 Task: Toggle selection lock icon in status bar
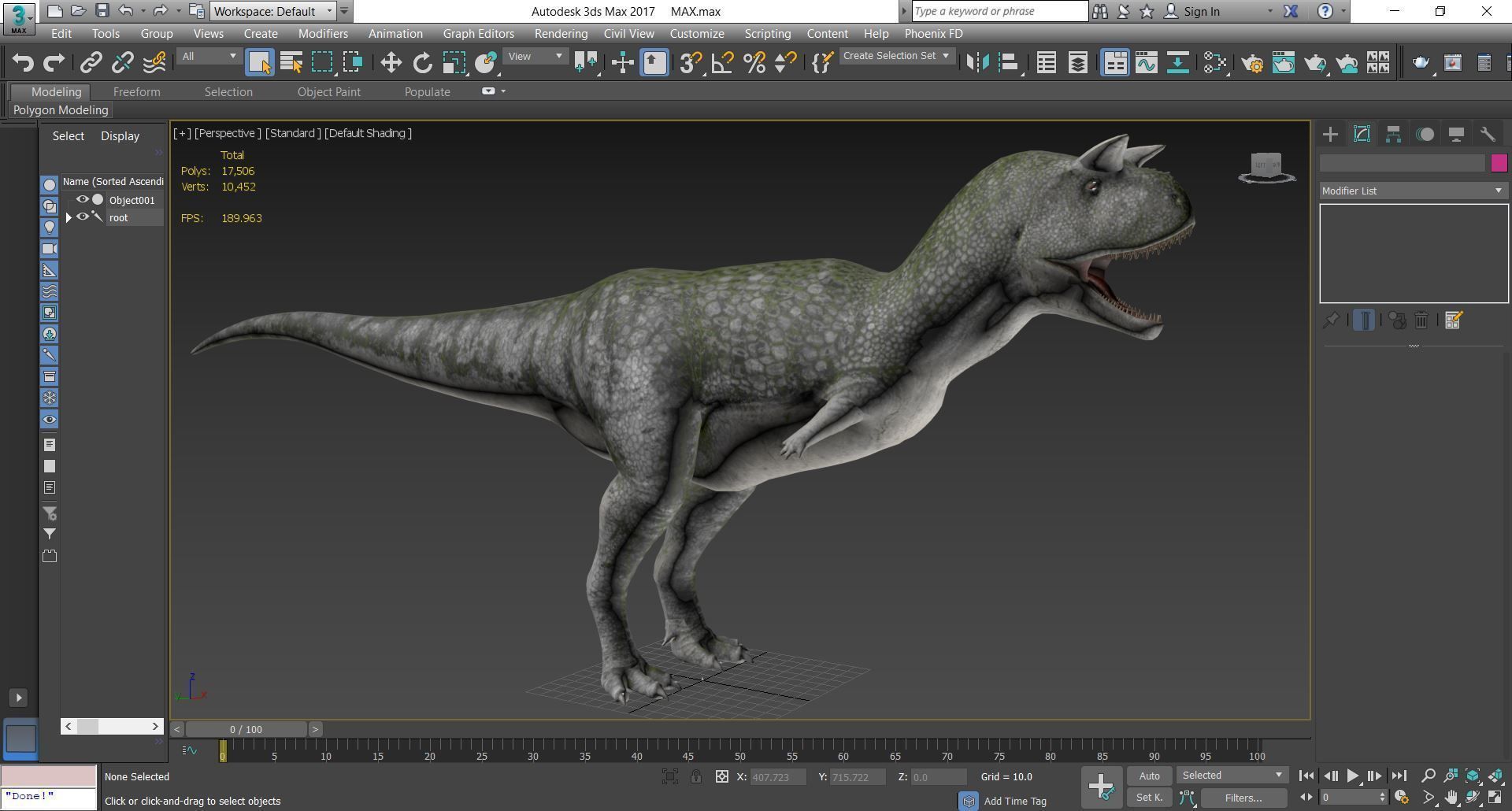click(696, 776)
